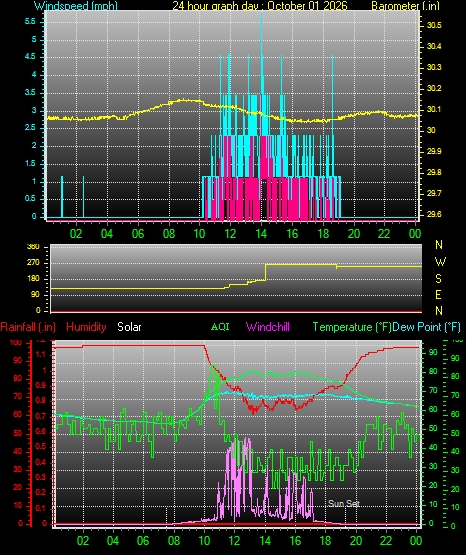
Task: Click the Barometer (.in) axis title
Action: (405, 5)
